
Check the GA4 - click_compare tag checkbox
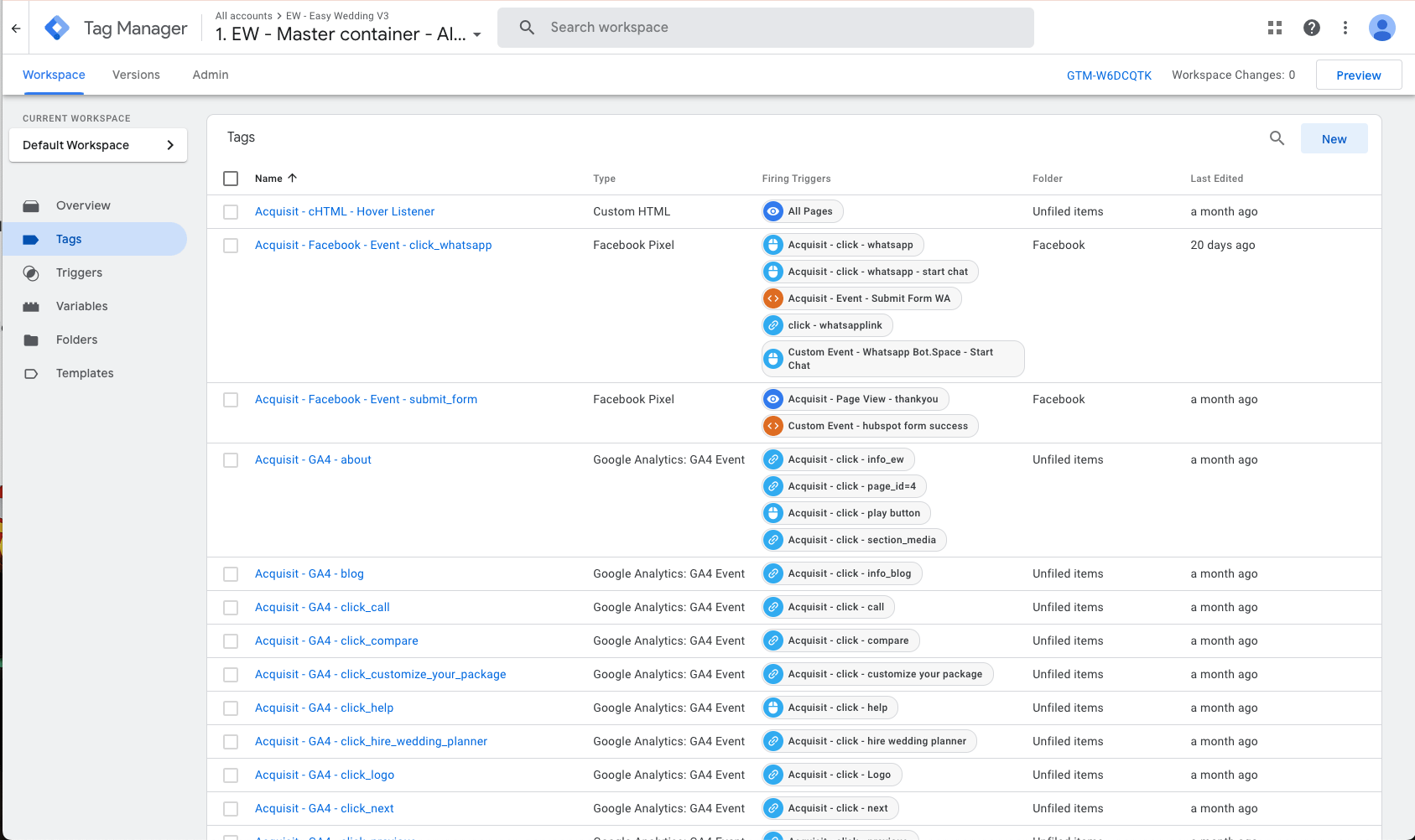[x=231, y=641]
